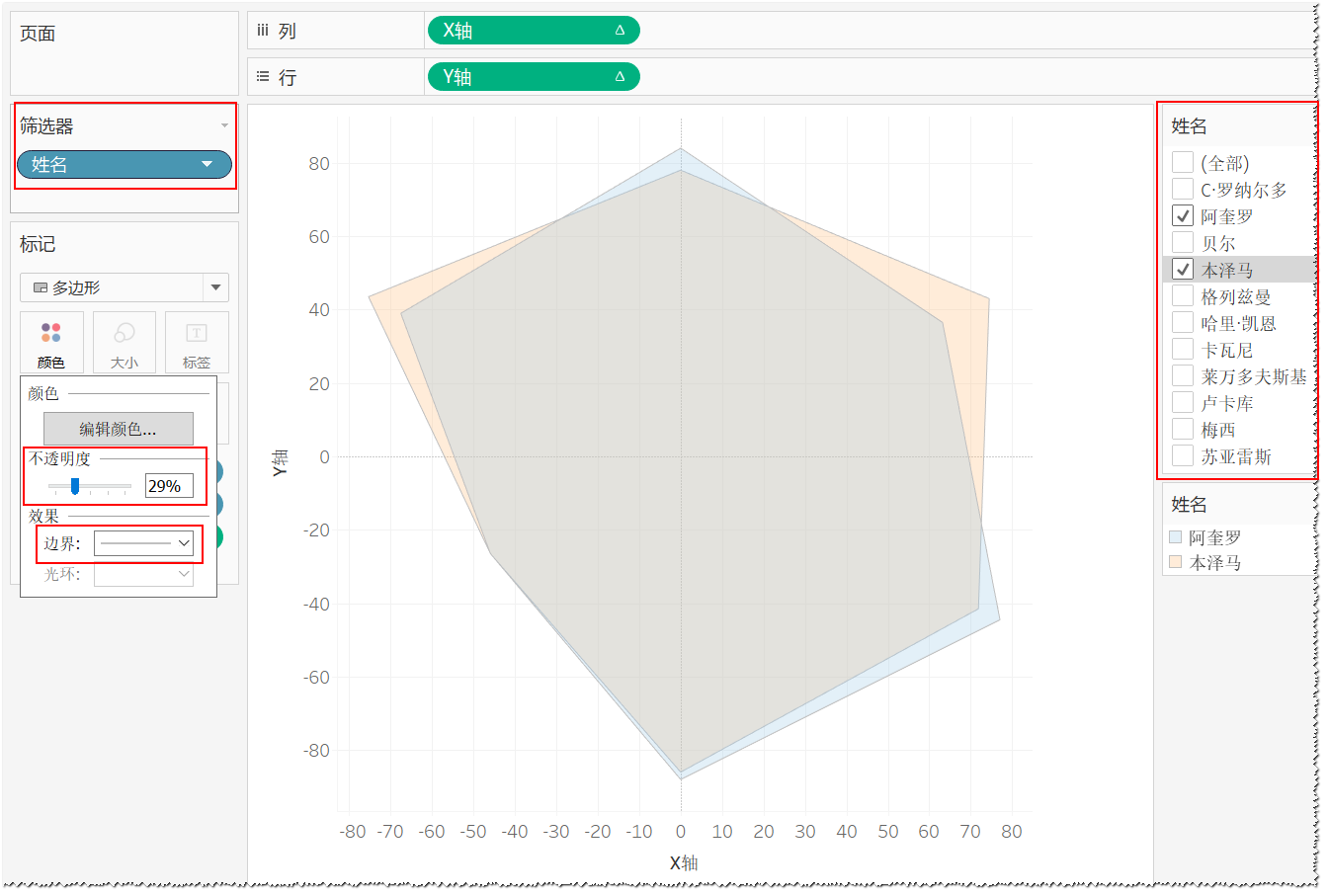Open the 大小 size marks card
This screenshot has width=1328, height=896.
[124, 342]
